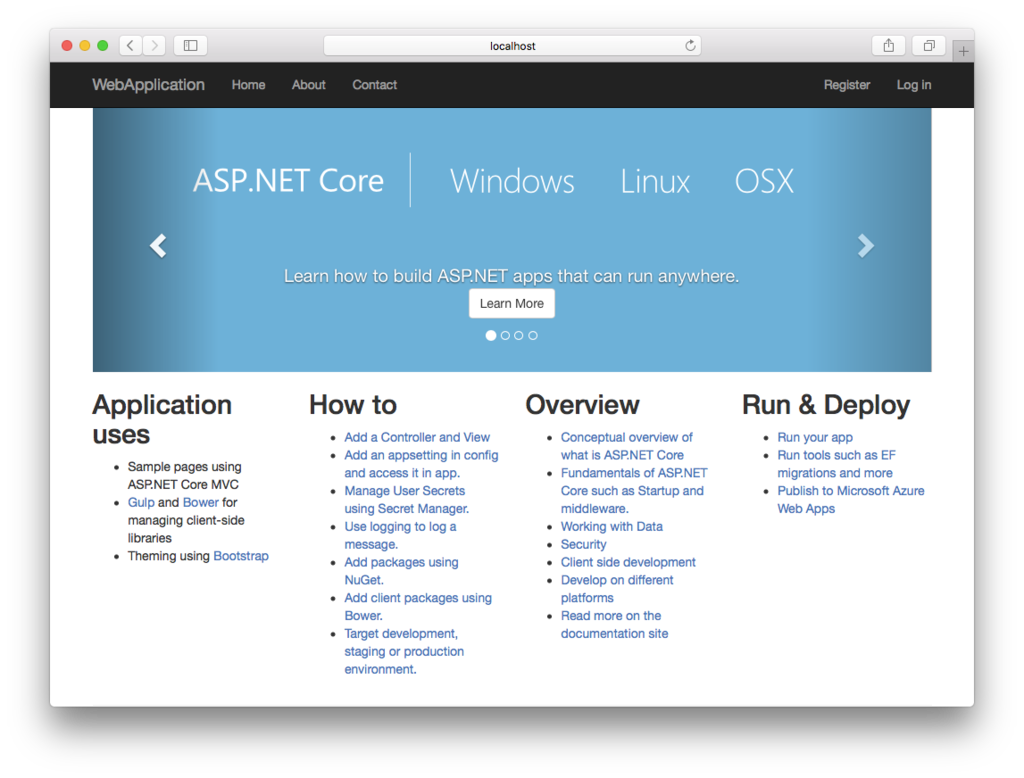Open the Register nav item

pyautogui.click(x=846, y=85)
